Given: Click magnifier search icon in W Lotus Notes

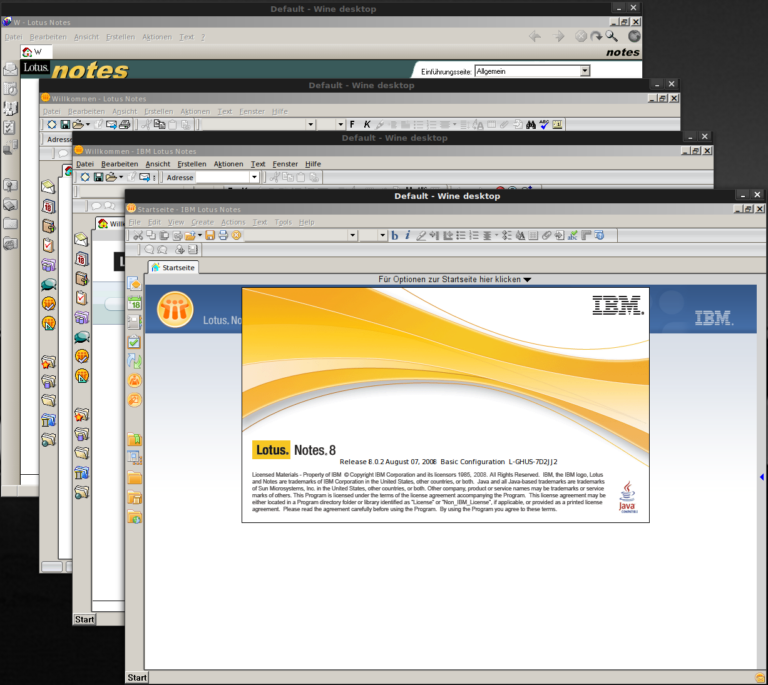Looking at the screenshot, I should pos(611,36).
